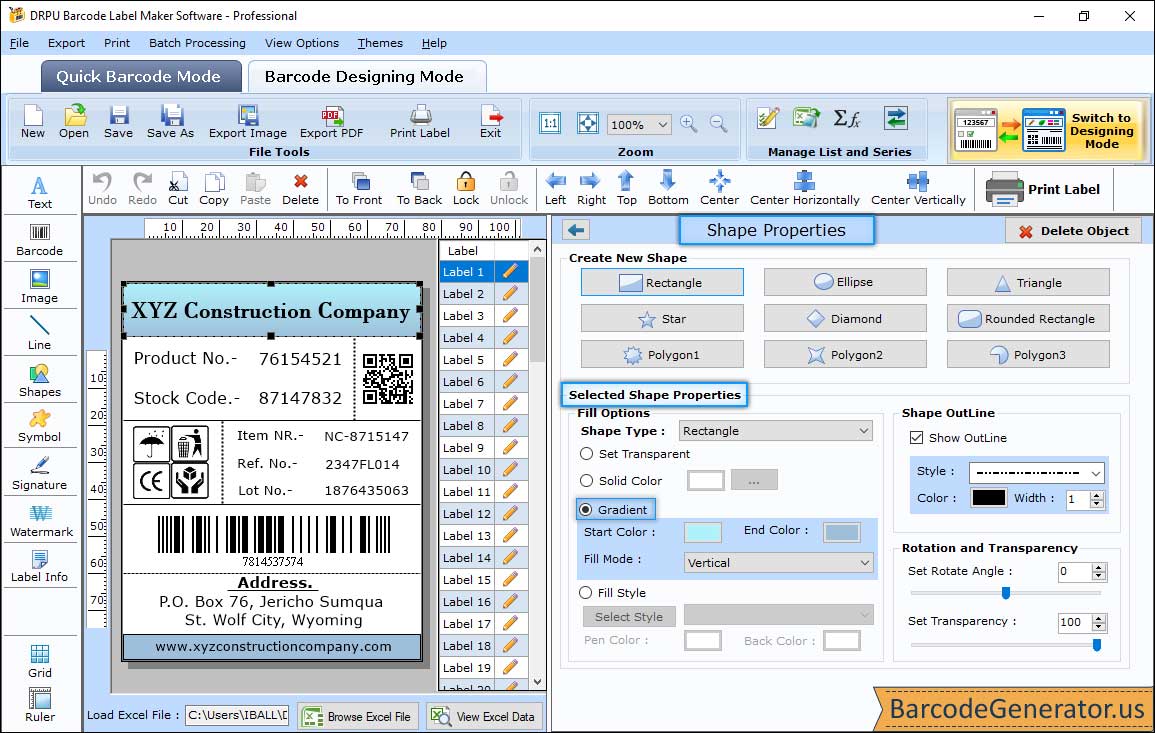Click the Delete Object button
Screen dimensions: 1155x733
[1073, 231]
